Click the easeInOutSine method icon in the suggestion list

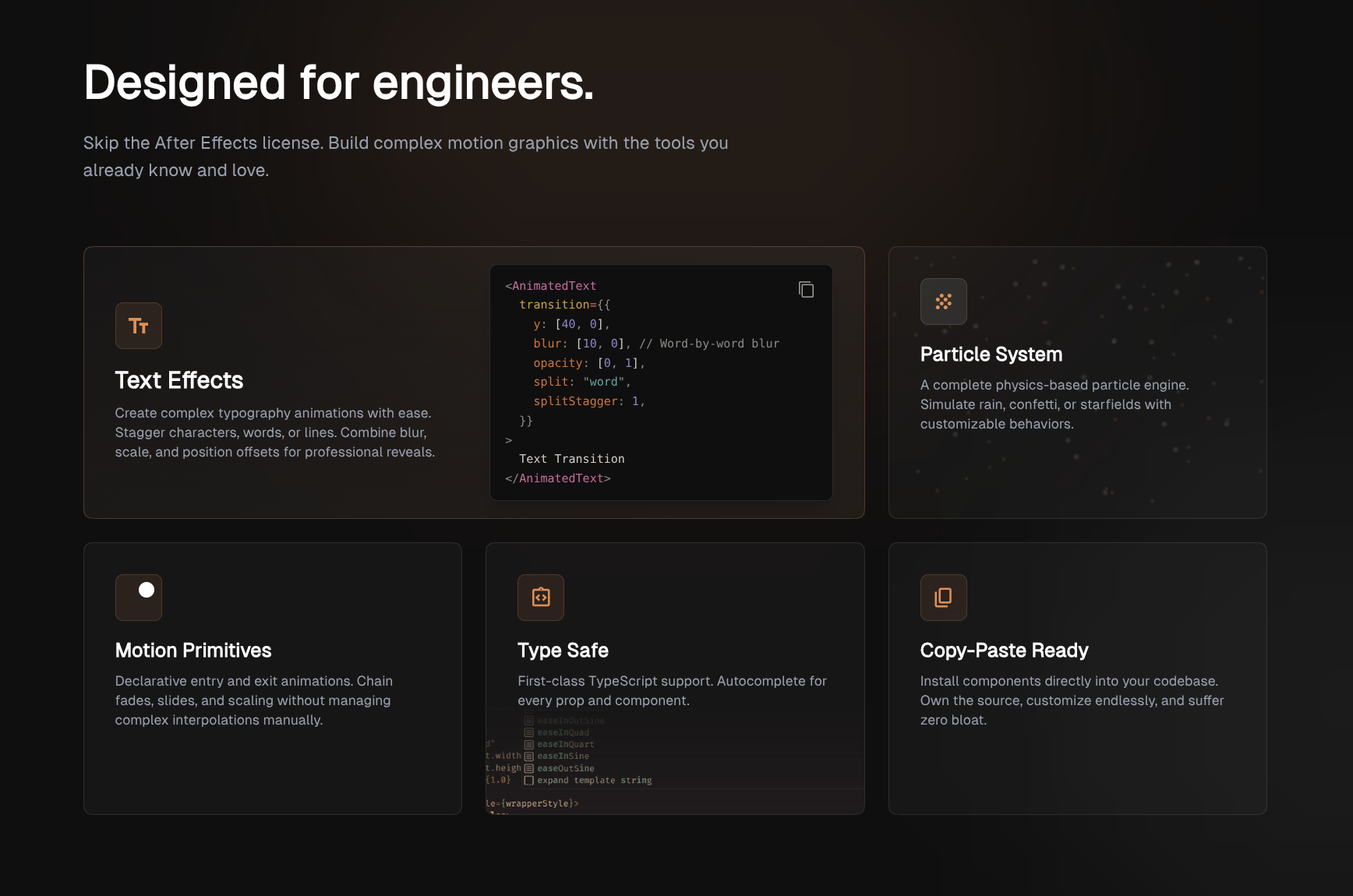(x=529, y=721)
